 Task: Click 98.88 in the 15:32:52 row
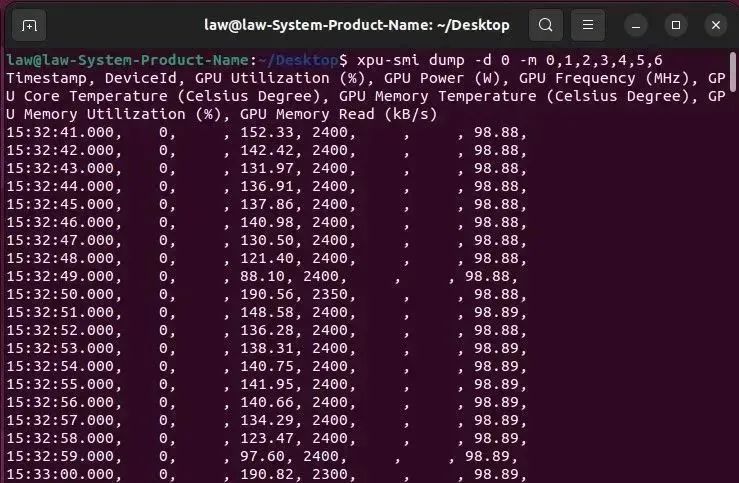496,330
